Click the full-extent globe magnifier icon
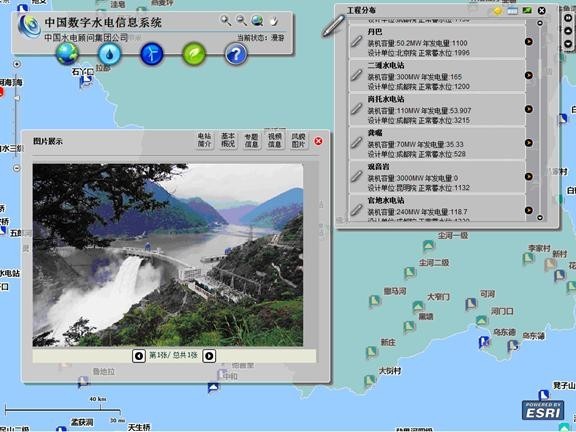This screenshot has height=432, width=576. [x=257, y=21]
